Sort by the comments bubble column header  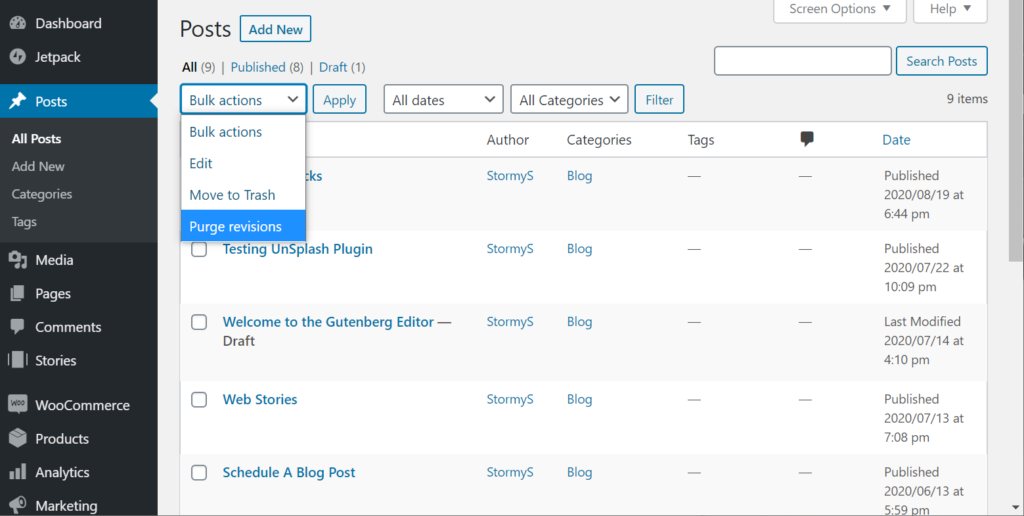[807, 140]
